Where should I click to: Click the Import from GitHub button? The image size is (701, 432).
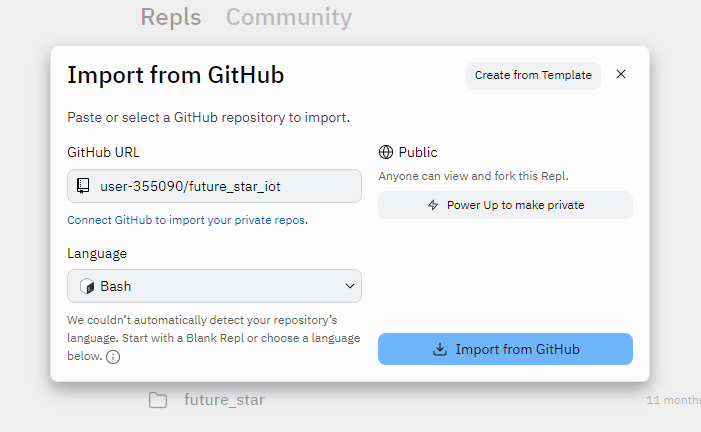pos(505,349)
